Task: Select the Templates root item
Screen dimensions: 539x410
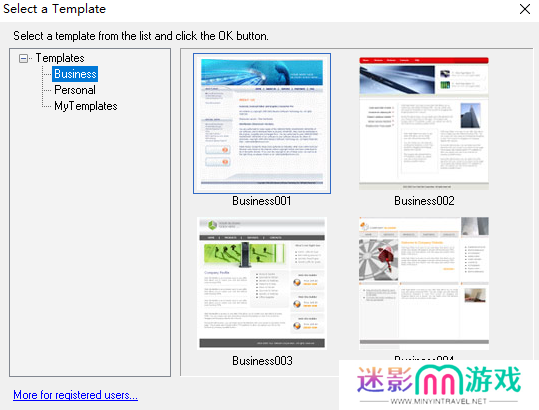Action: 60,58
